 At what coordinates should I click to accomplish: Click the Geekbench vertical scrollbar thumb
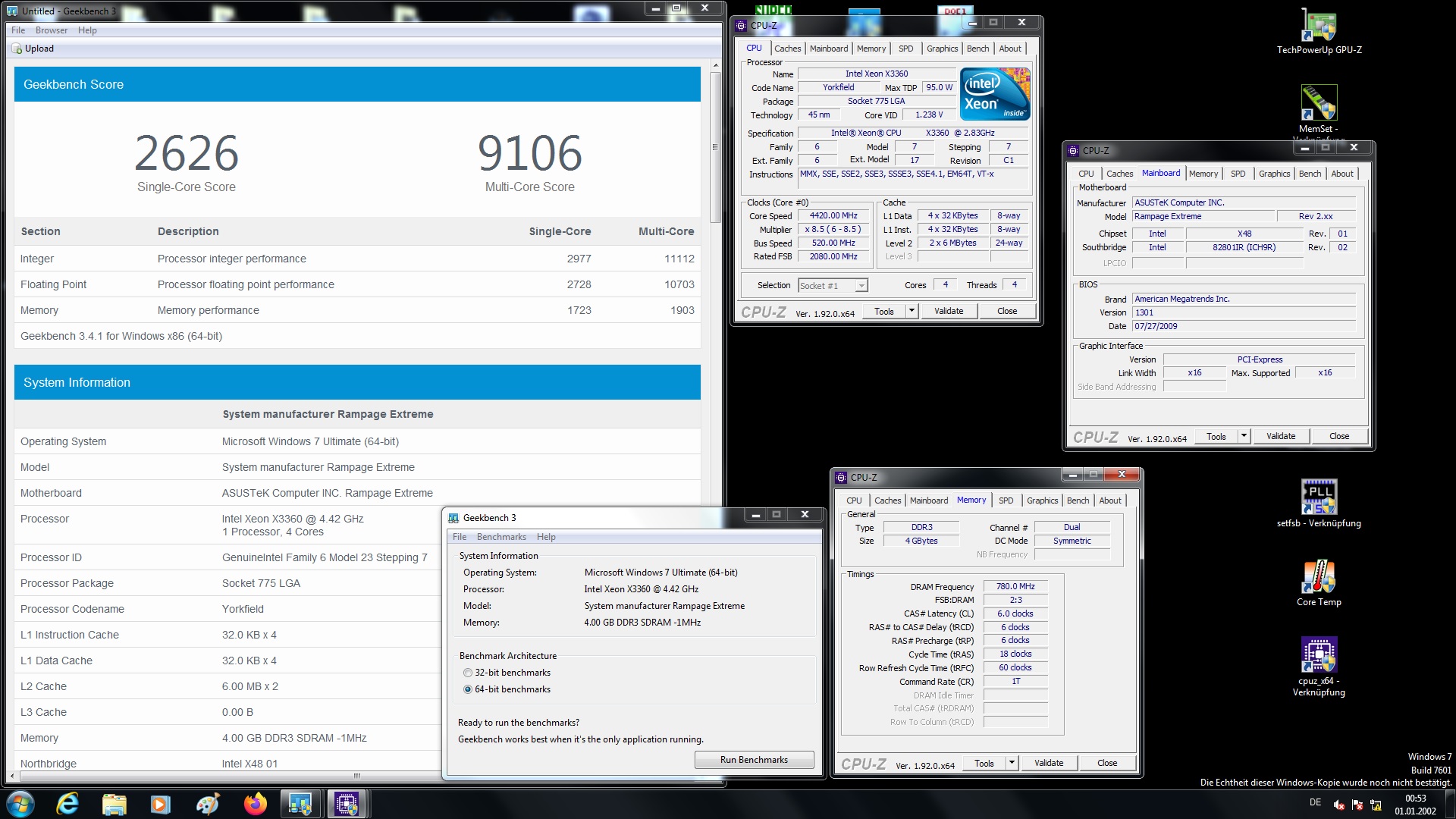point(714,147)
